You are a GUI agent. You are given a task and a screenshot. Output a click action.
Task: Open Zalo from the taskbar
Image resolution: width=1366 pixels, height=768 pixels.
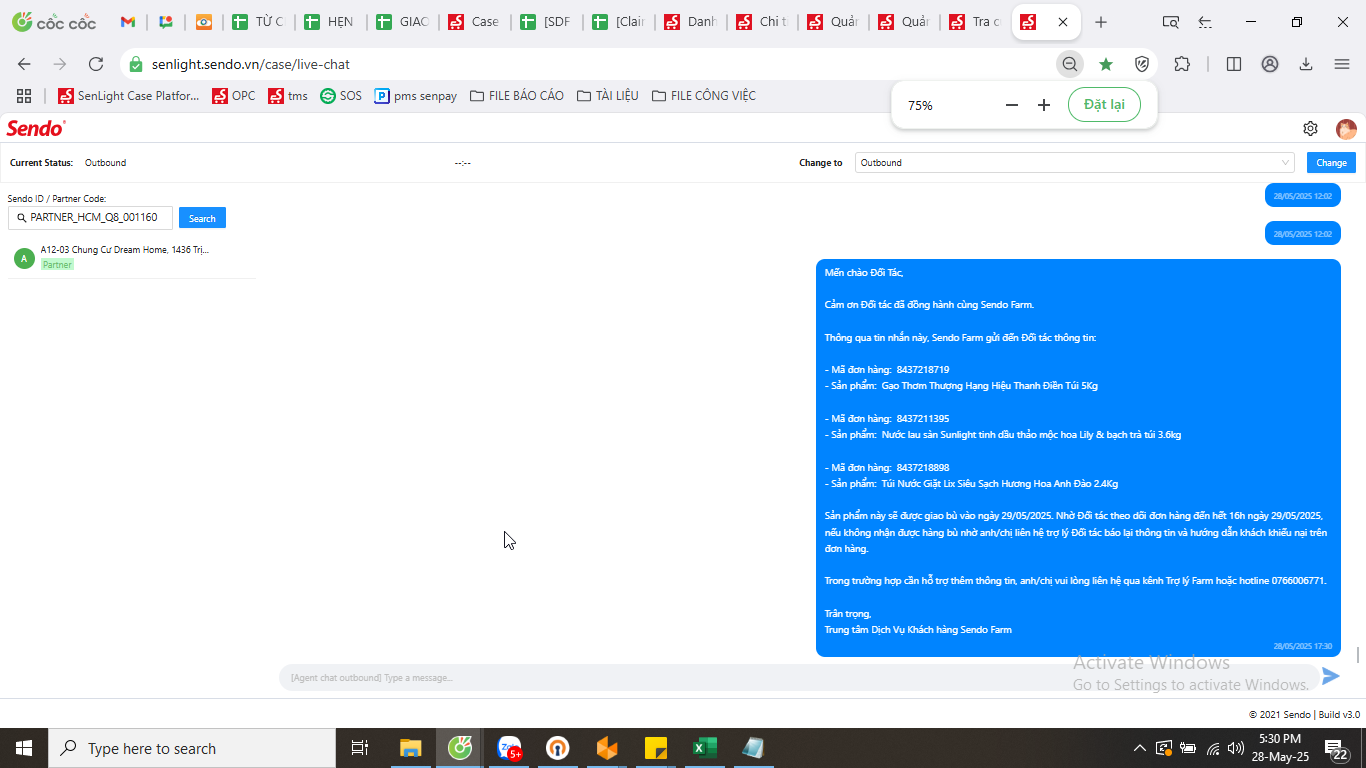[x=510, y=748]
